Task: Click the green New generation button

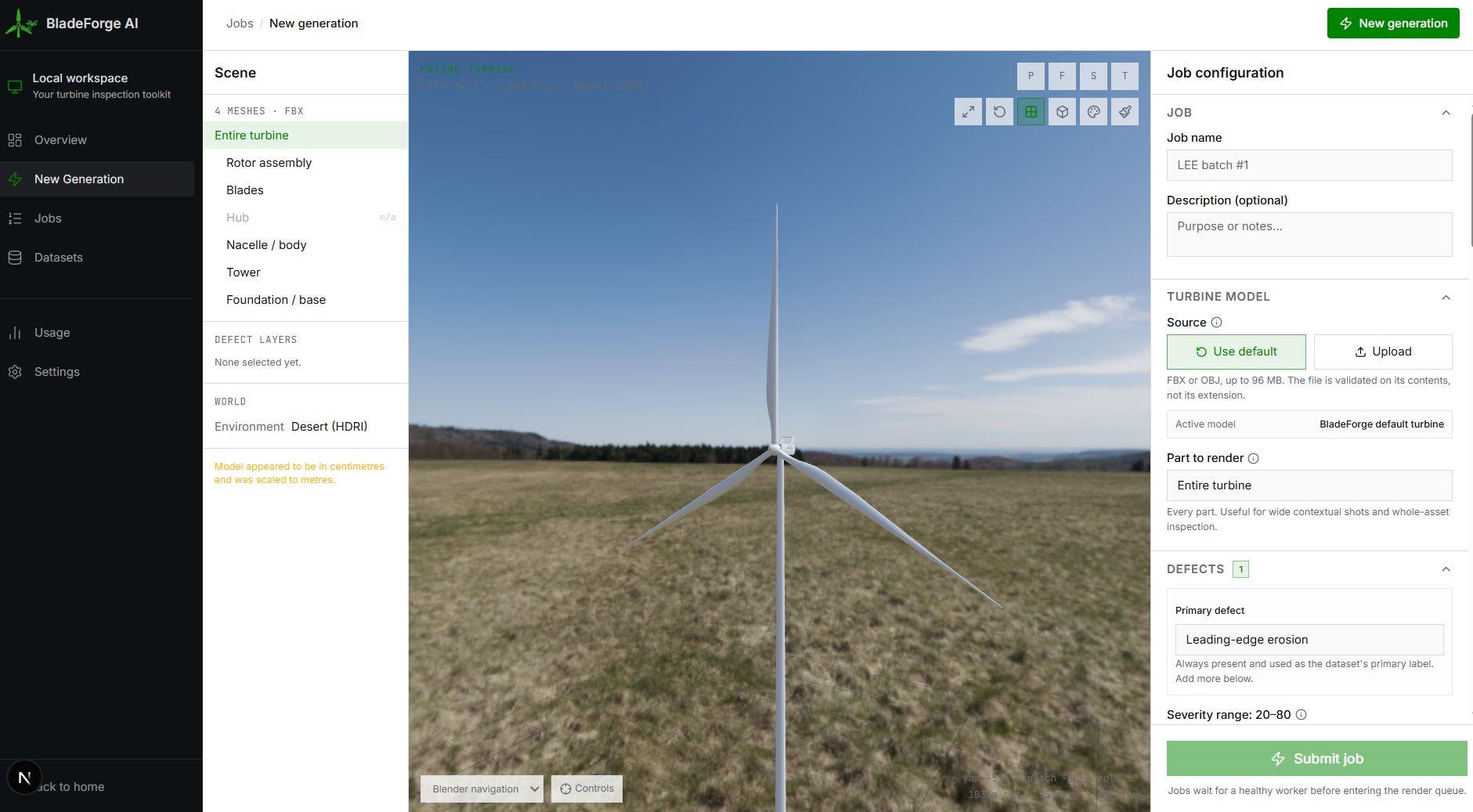Action: [1393, 23]
